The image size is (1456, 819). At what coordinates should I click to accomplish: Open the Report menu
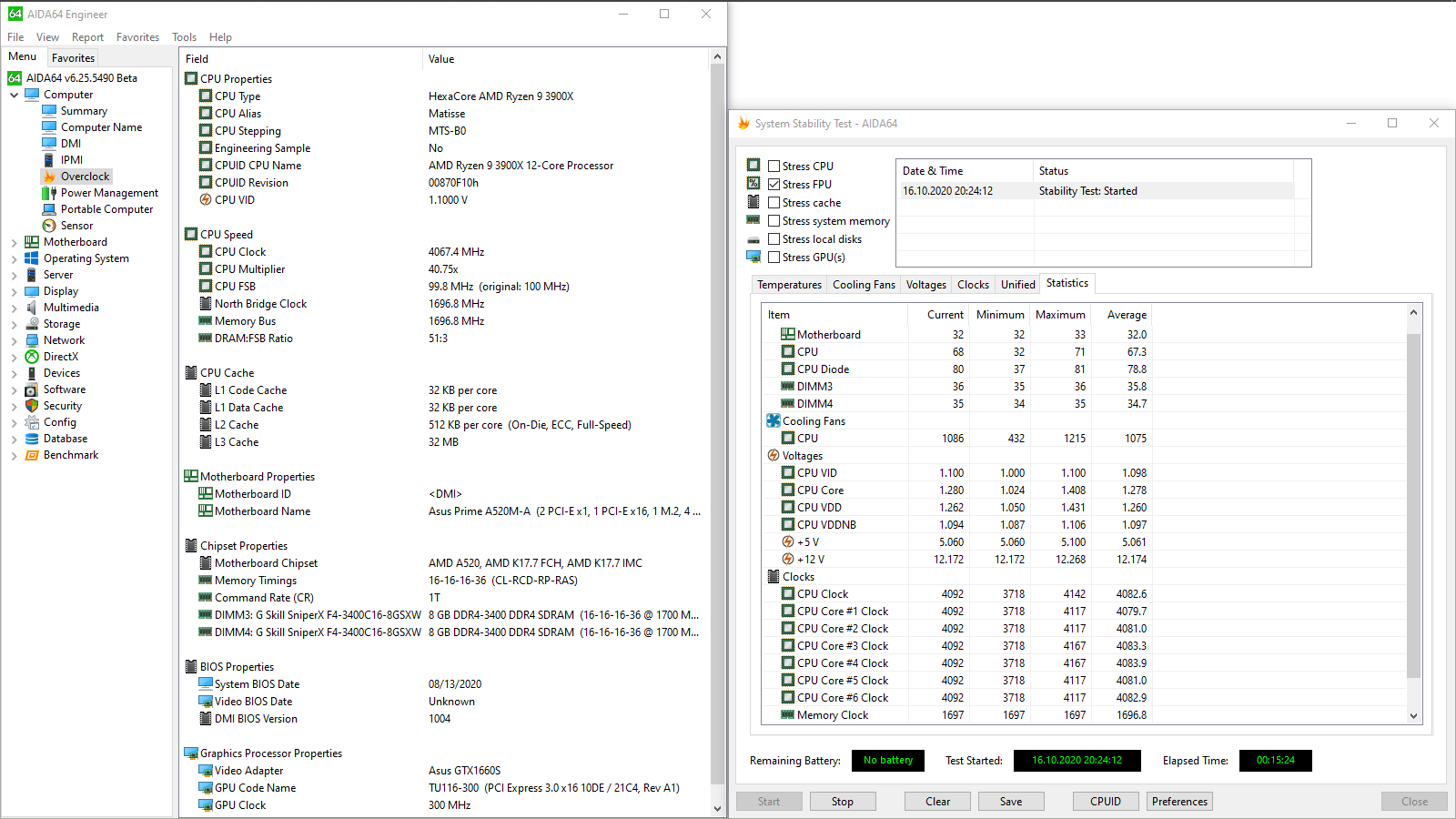coord(87,37)
